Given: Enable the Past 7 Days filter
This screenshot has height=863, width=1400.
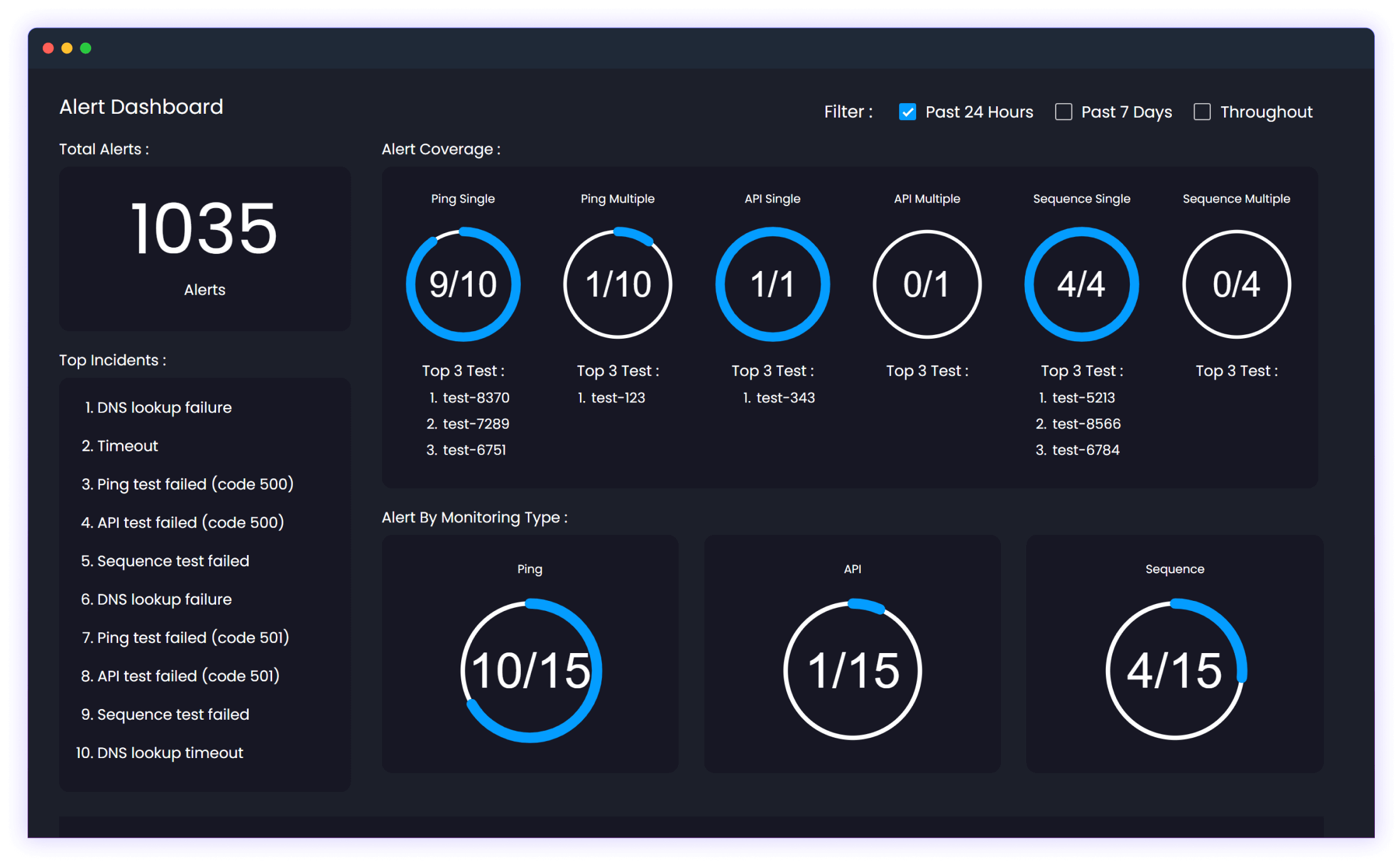Looking at the screenshot, I should coord(1063,112).
